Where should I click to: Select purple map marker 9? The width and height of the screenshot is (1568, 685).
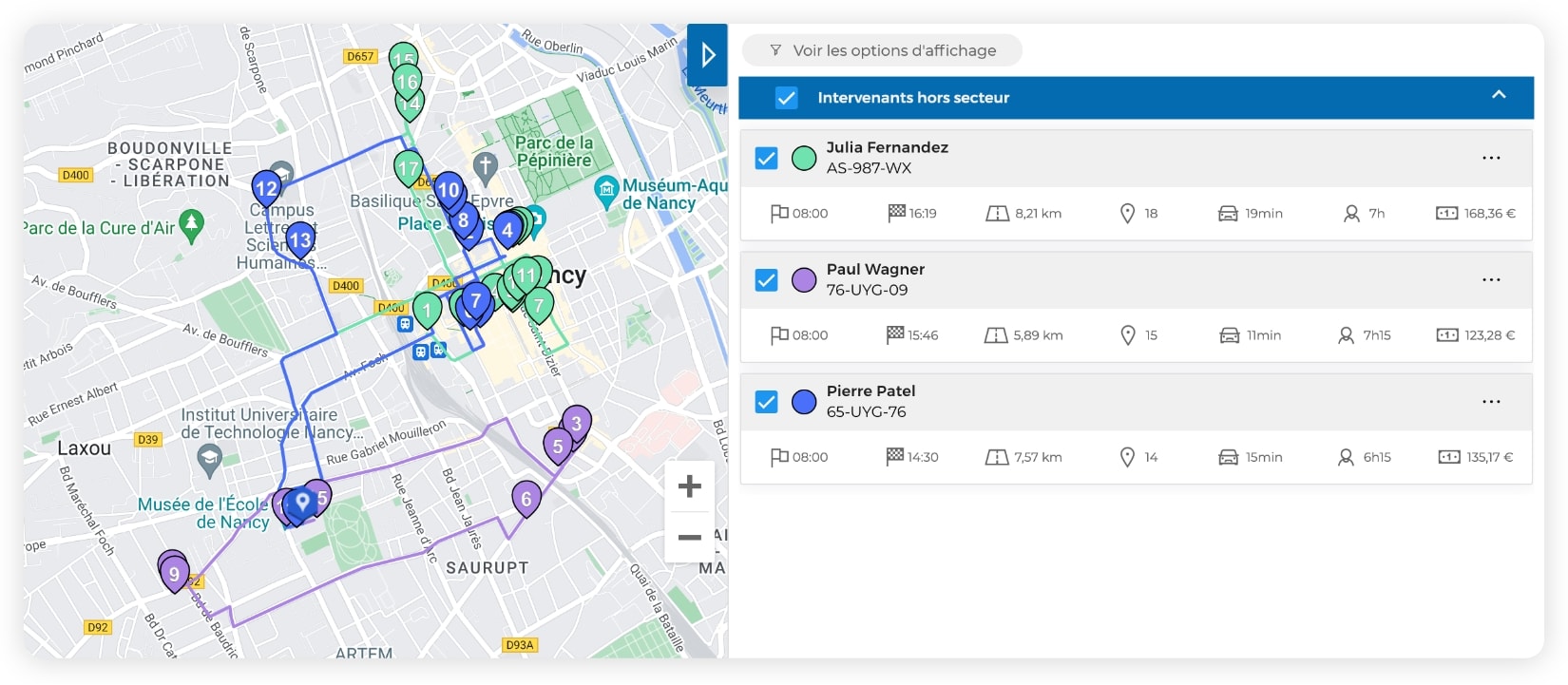tap(174, 574)
